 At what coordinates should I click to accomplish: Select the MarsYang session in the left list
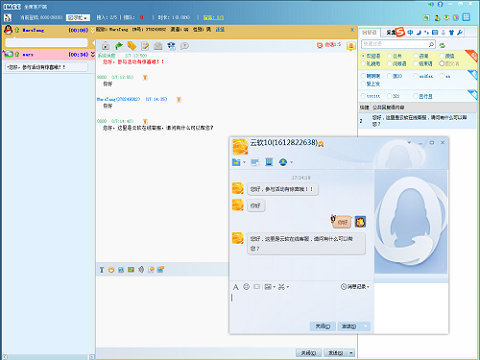[x=48, y=30]
